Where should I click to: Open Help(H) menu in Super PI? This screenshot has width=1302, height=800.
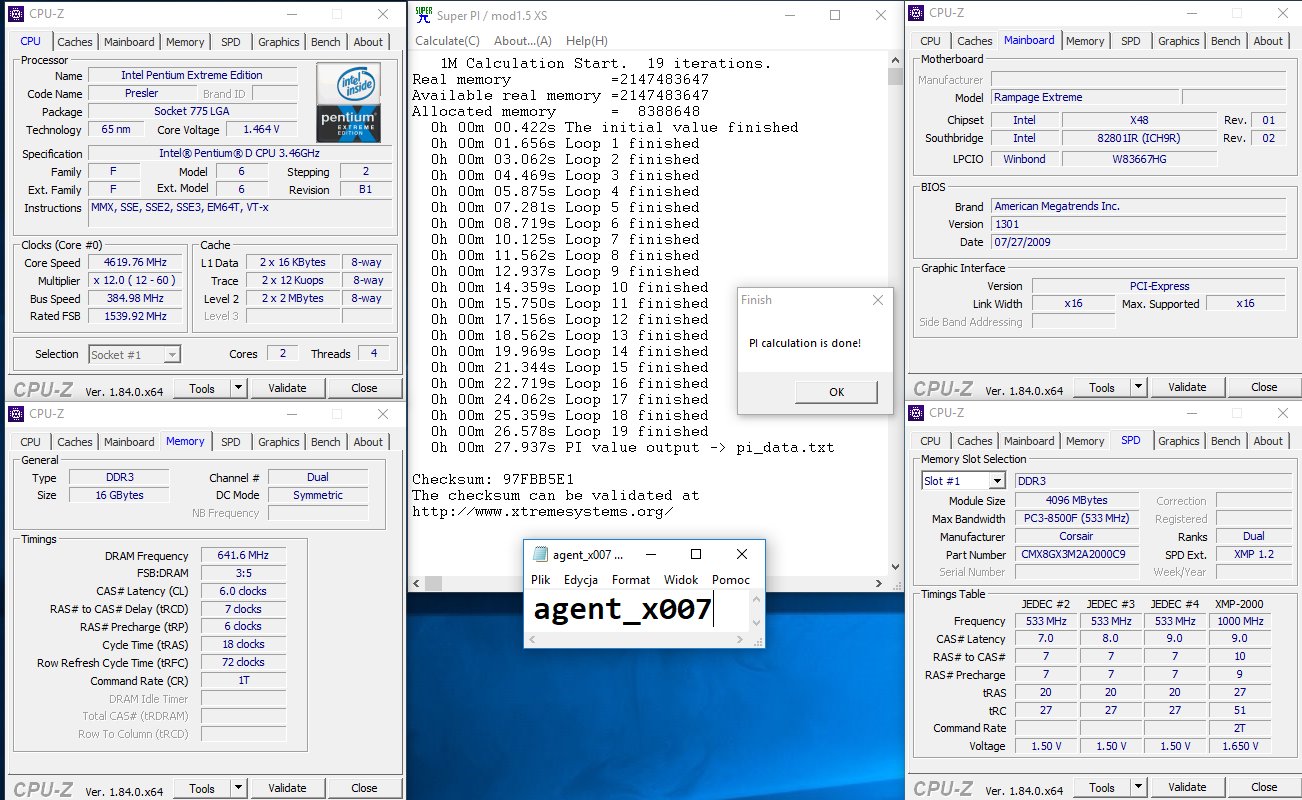(587, 41)
